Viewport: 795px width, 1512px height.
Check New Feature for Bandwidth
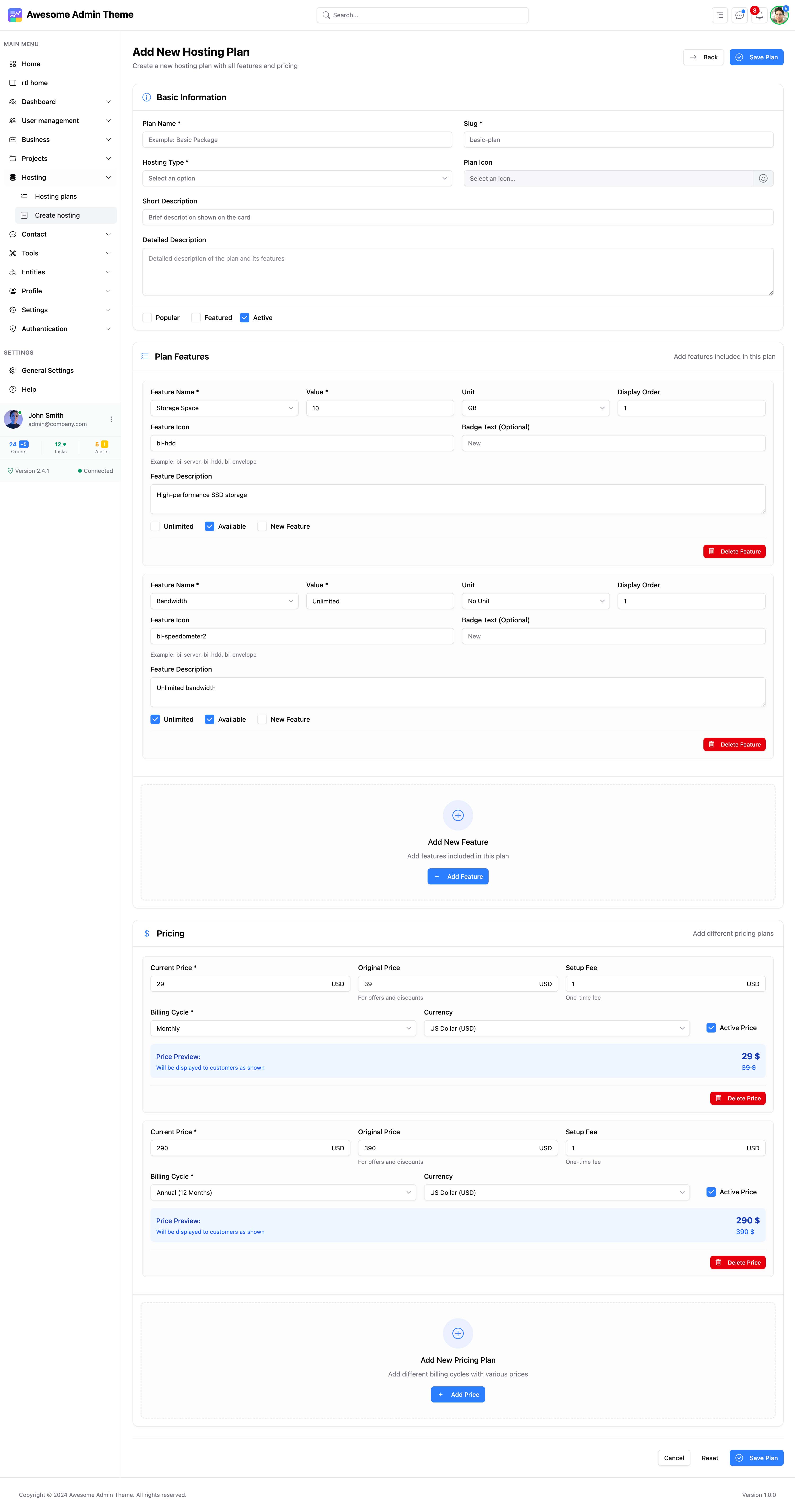(x=262, y=720)
